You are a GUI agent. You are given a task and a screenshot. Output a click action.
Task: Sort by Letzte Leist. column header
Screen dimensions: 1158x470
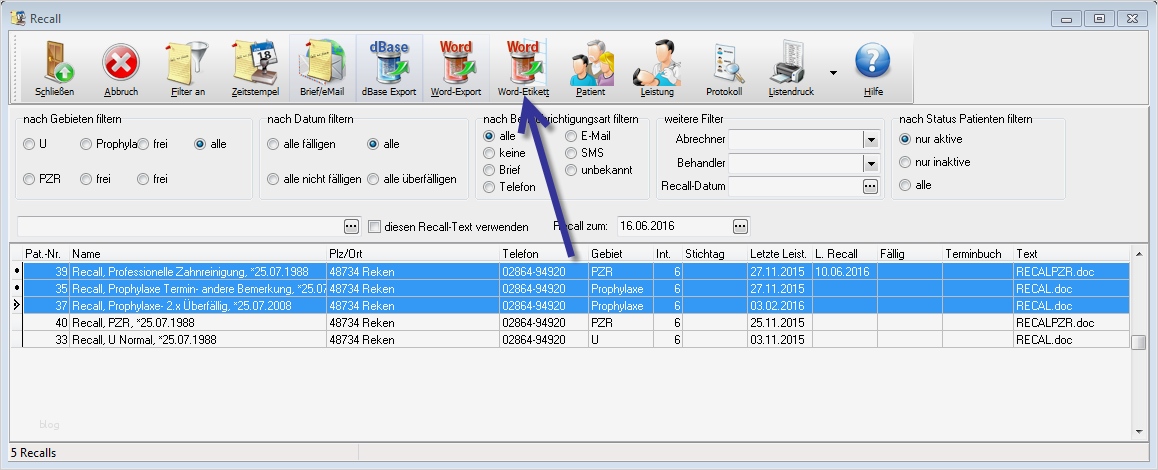[x=780, y=253]
